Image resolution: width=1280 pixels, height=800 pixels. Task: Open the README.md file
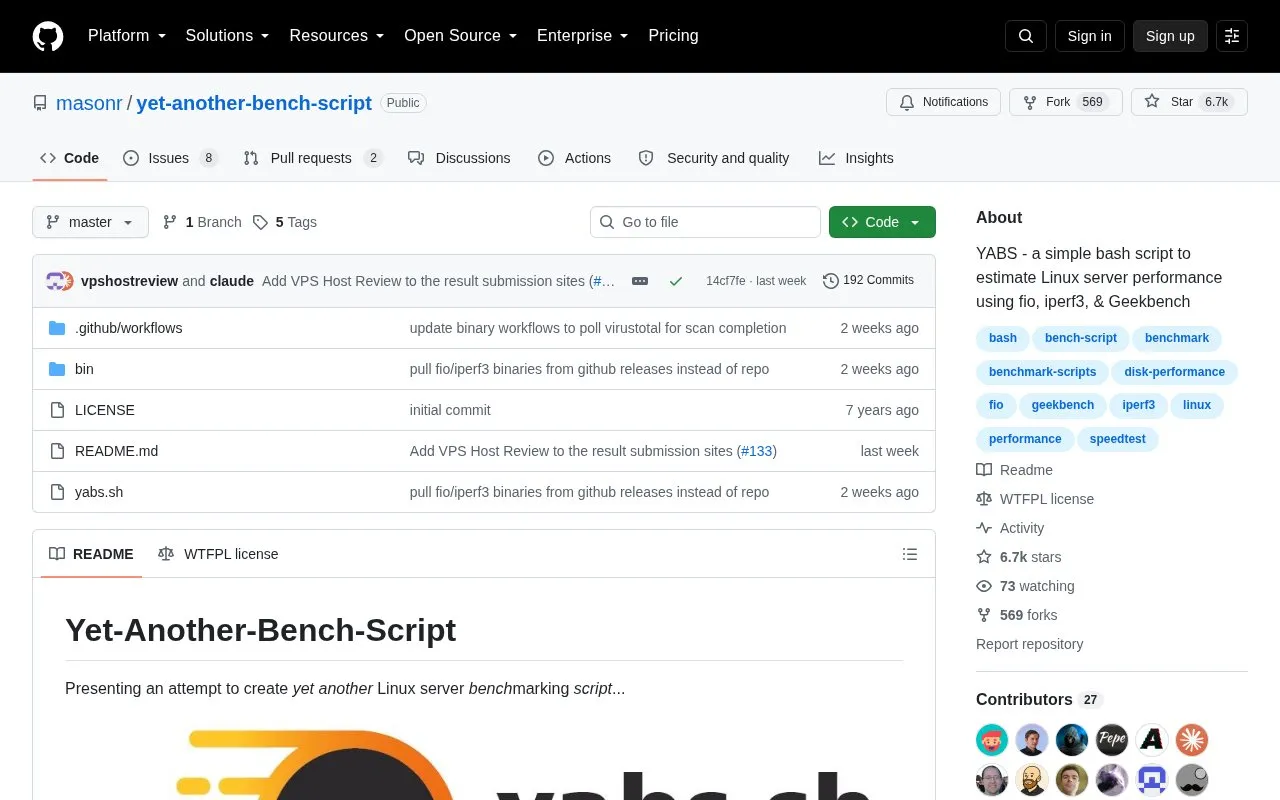116,451
